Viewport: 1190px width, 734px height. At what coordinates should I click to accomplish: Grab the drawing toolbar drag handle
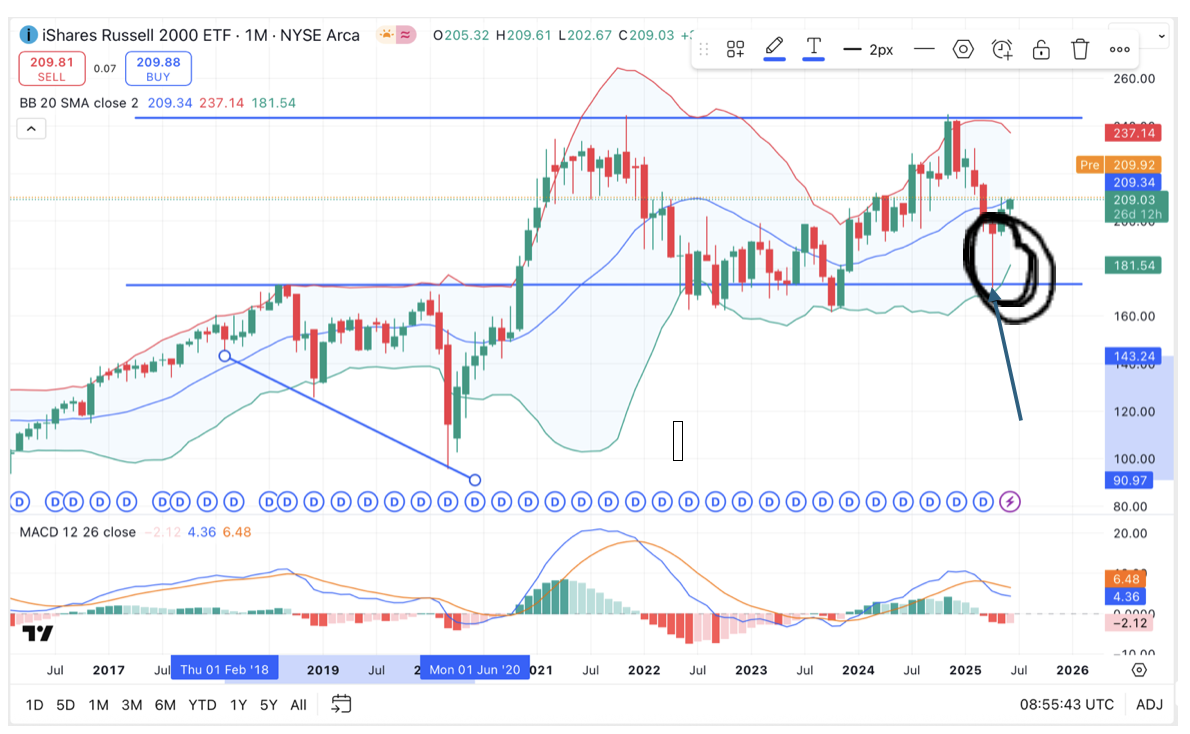tap(704, 49)
